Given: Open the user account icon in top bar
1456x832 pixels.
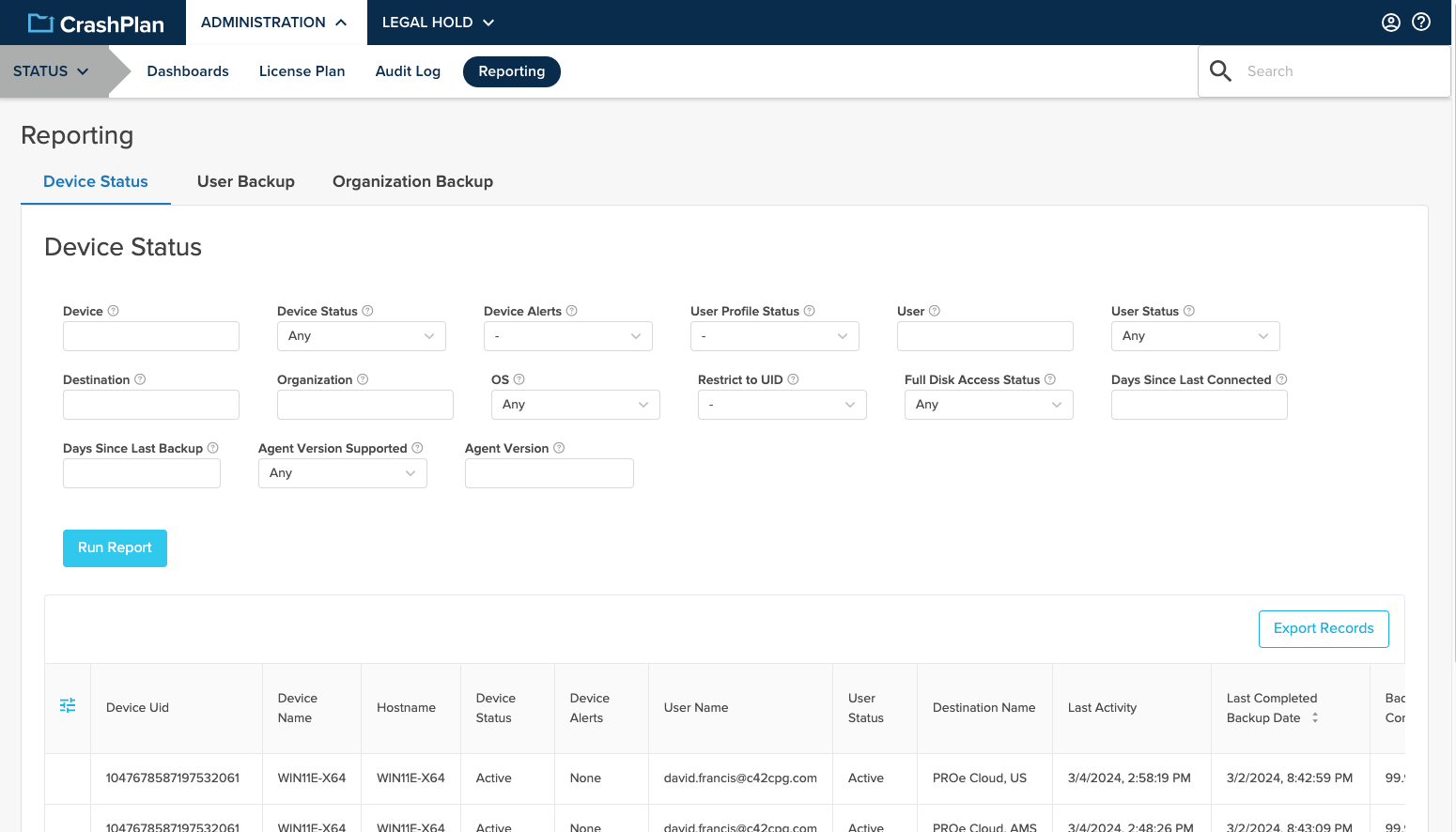Looking at the screenshot, I should pos(1391,22).
